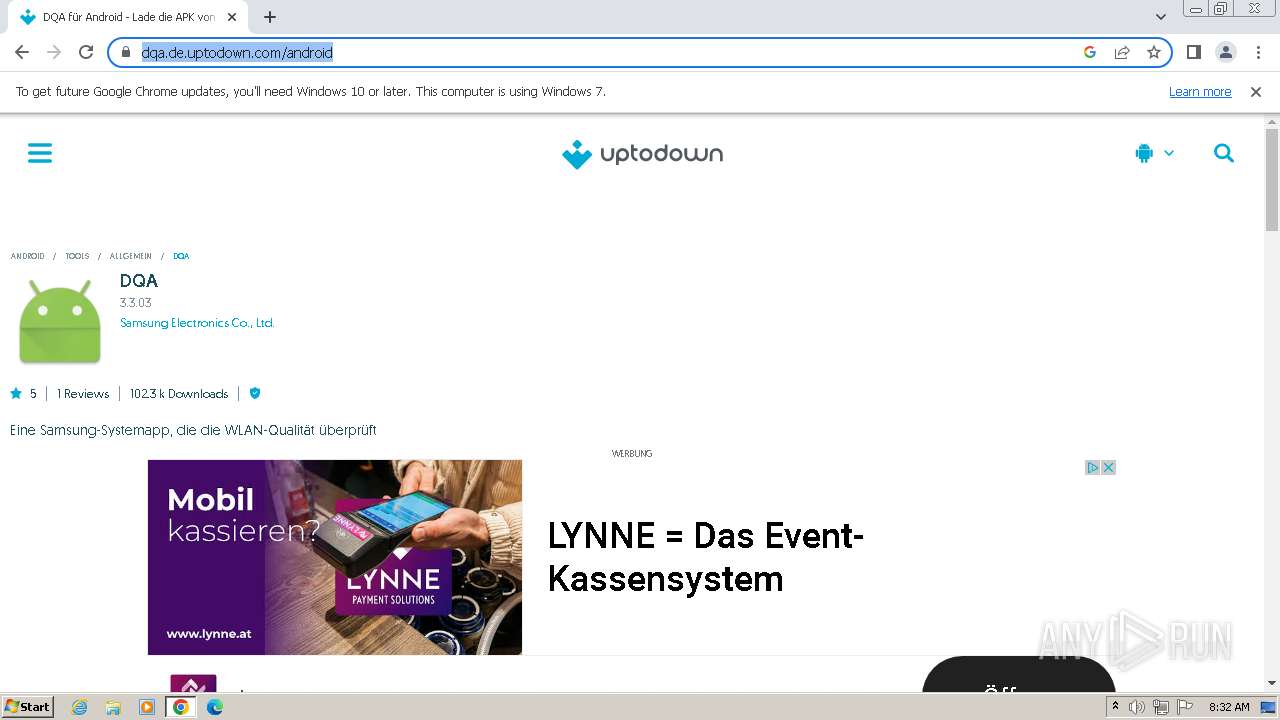Viewport: 1280px width, 720px height.
Task: Click the DQA breadcrumb item
Action: coord(181,256)
